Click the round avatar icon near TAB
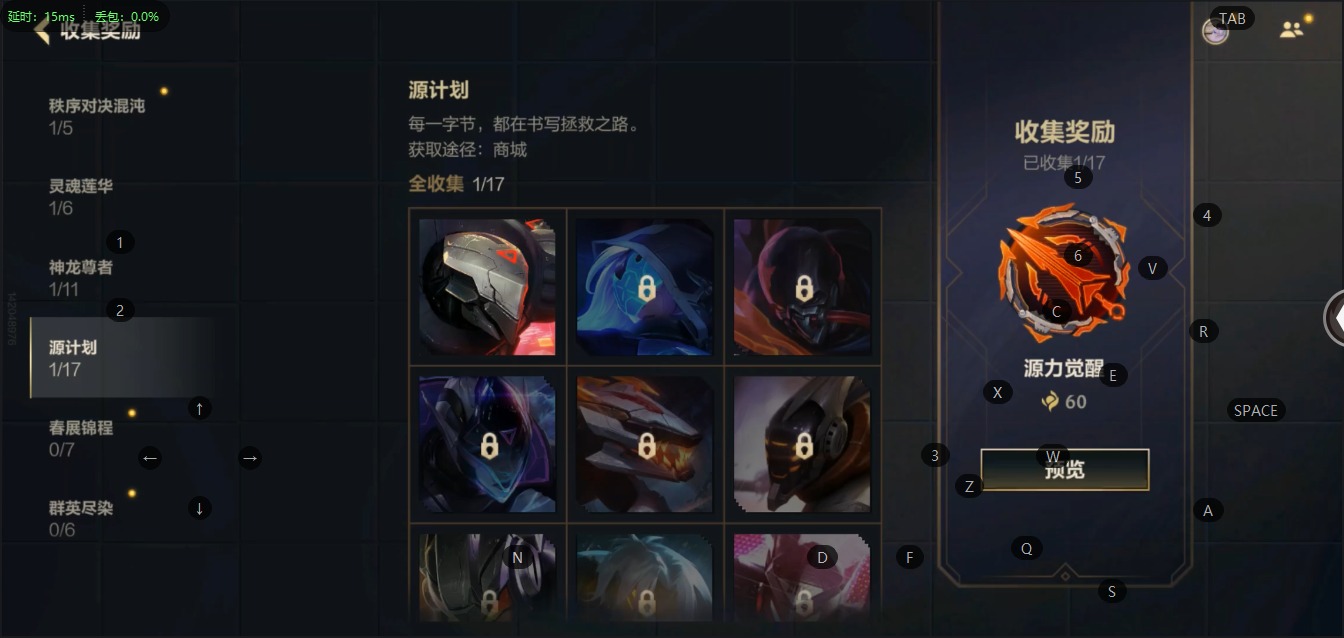The height and width of the screenshot is (638, 1344). pyautogui.click(x=1215, y=32)
